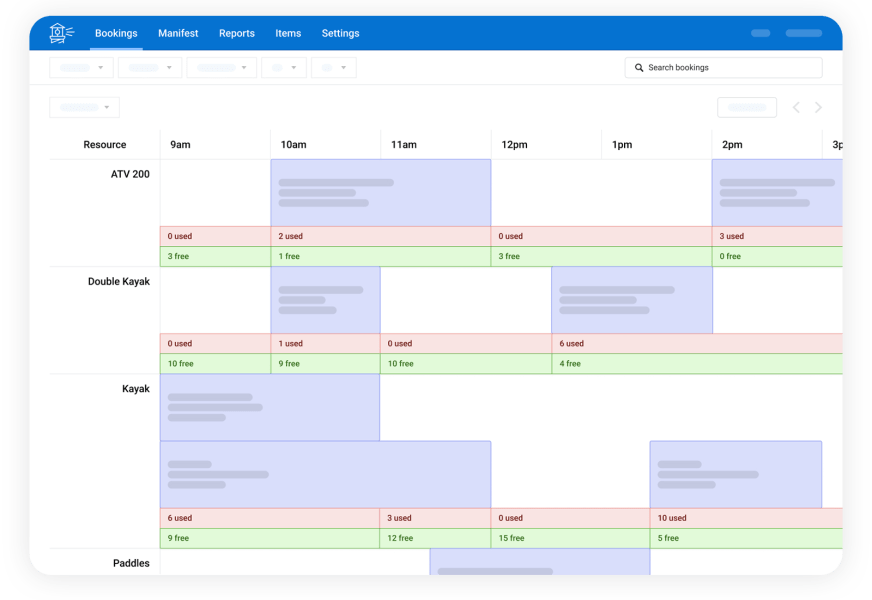Click Kayak '6 used' cell

(270, 518)
